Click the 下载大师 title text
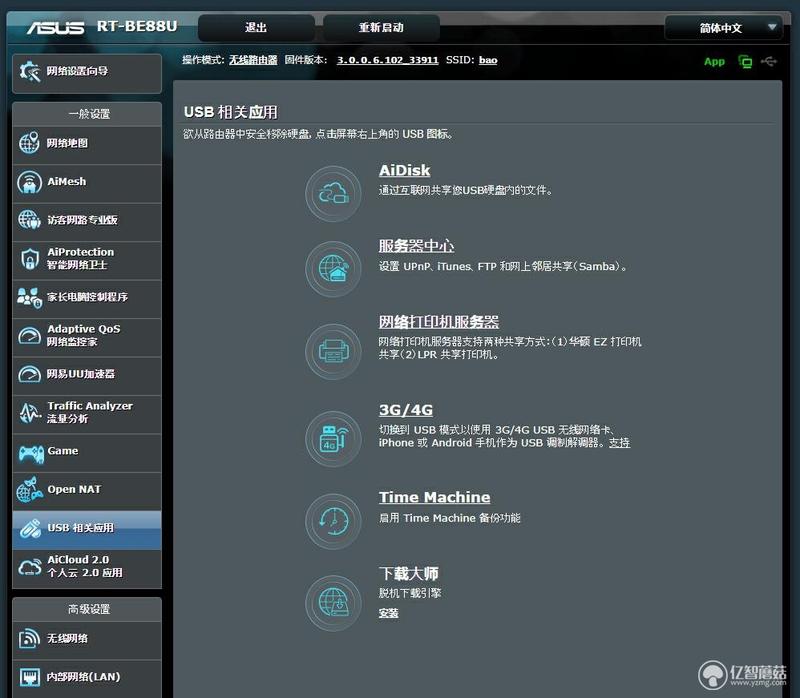 [408, 573]
